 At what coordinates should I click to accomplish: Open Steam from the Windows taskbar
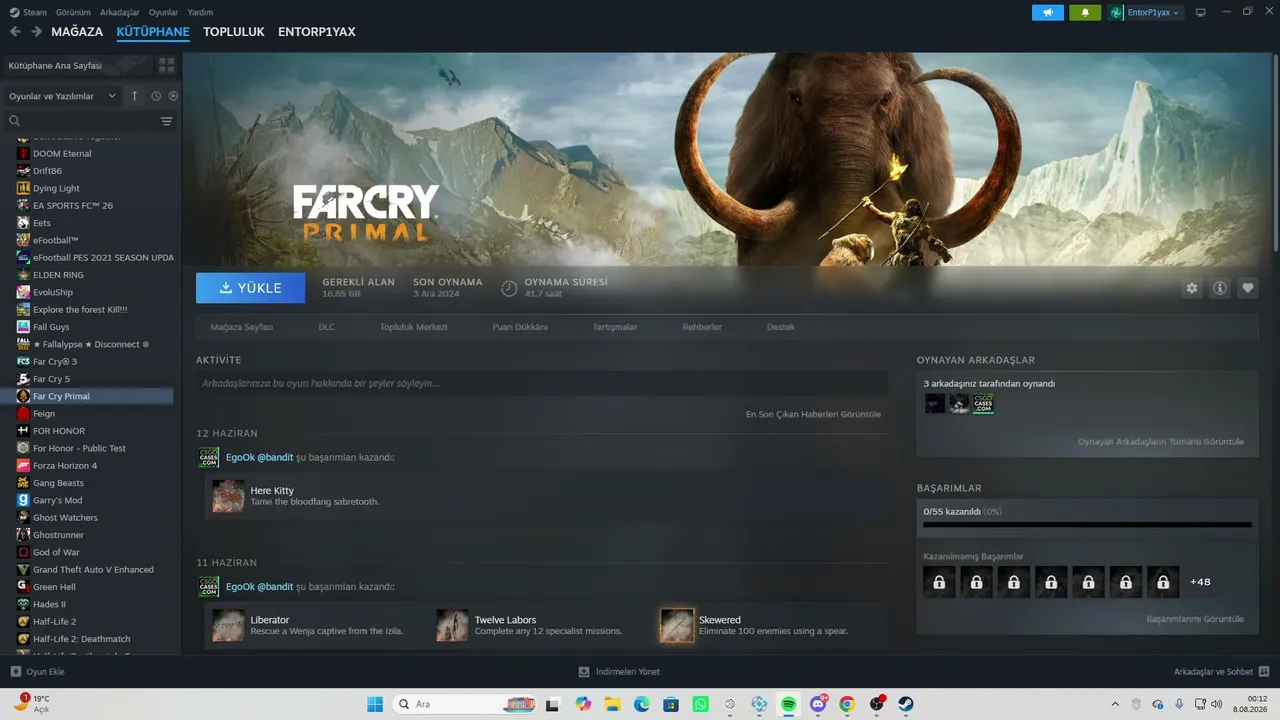click(x=906, y=704)
